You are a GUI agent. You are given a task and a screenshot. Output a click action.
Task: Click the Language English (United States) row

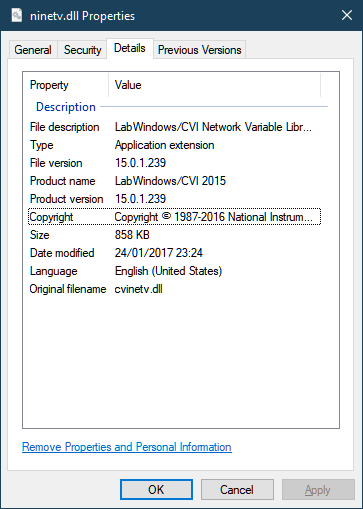coord(175,271)
